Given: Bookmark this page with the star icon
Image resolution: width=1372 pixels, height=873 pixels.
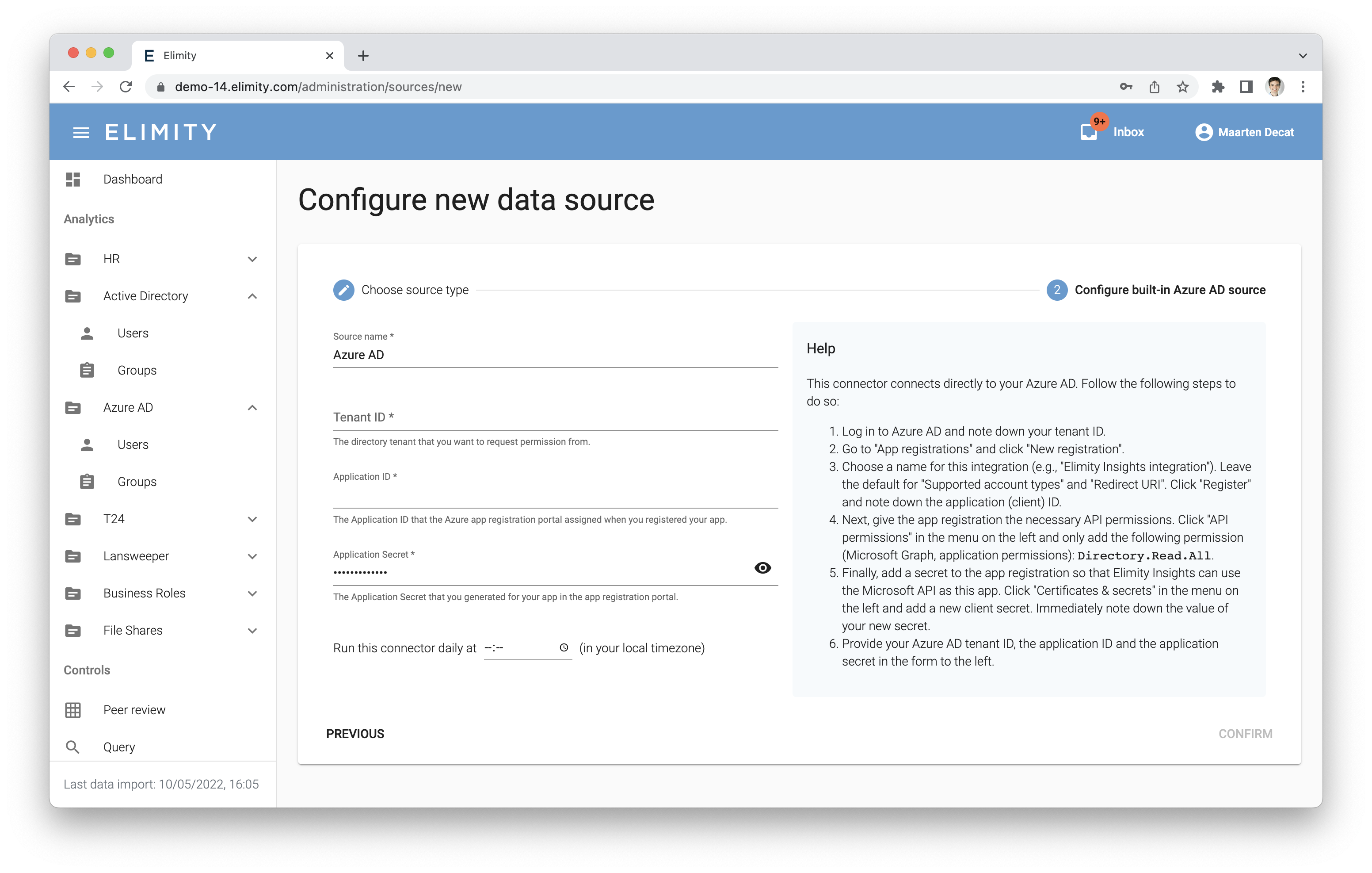Looking at the screenshot, I should [1183, 87].
